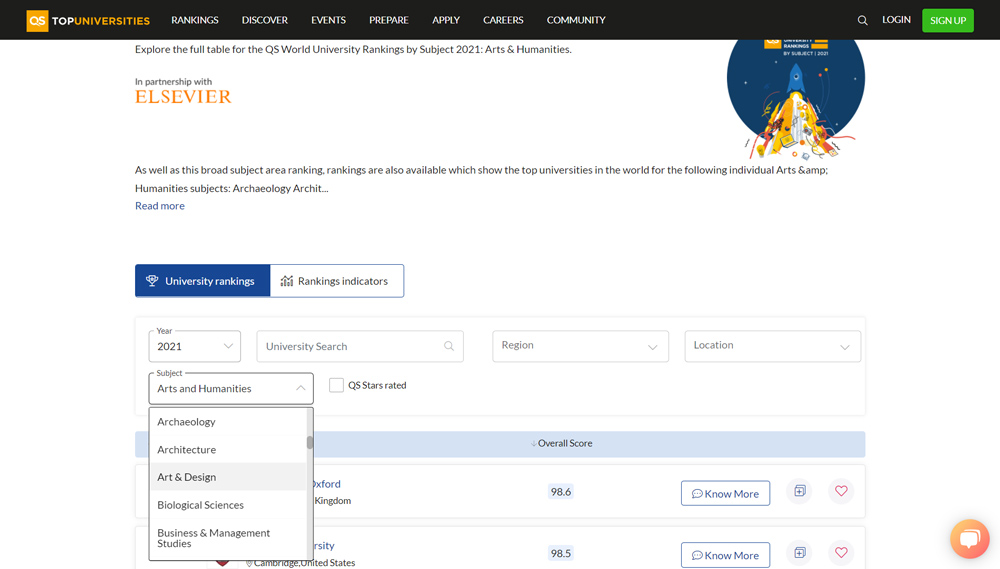Click the green SIGN UP button

point(948,20)
